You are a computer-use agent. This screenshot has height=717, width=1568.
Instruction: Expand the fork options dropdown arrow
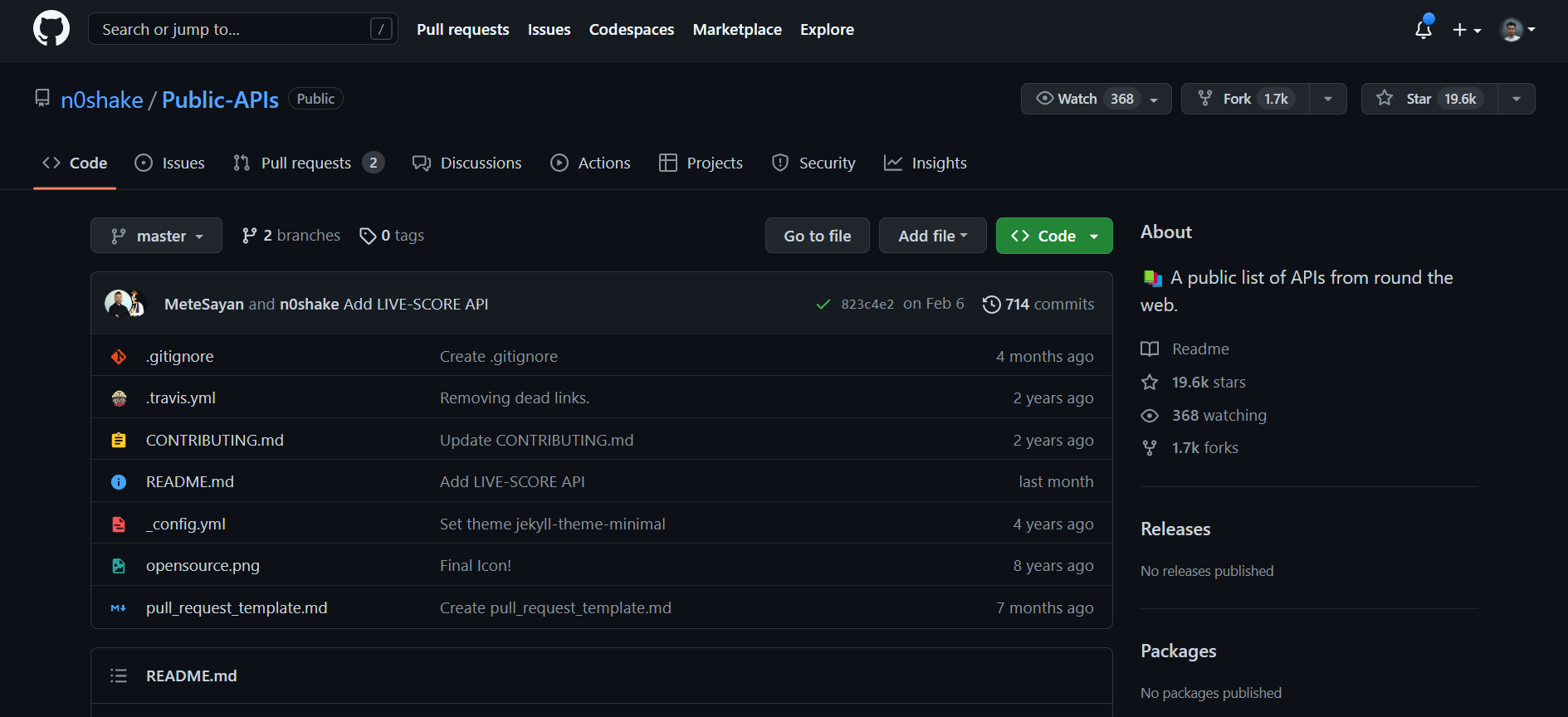[x=1328, y=99]
